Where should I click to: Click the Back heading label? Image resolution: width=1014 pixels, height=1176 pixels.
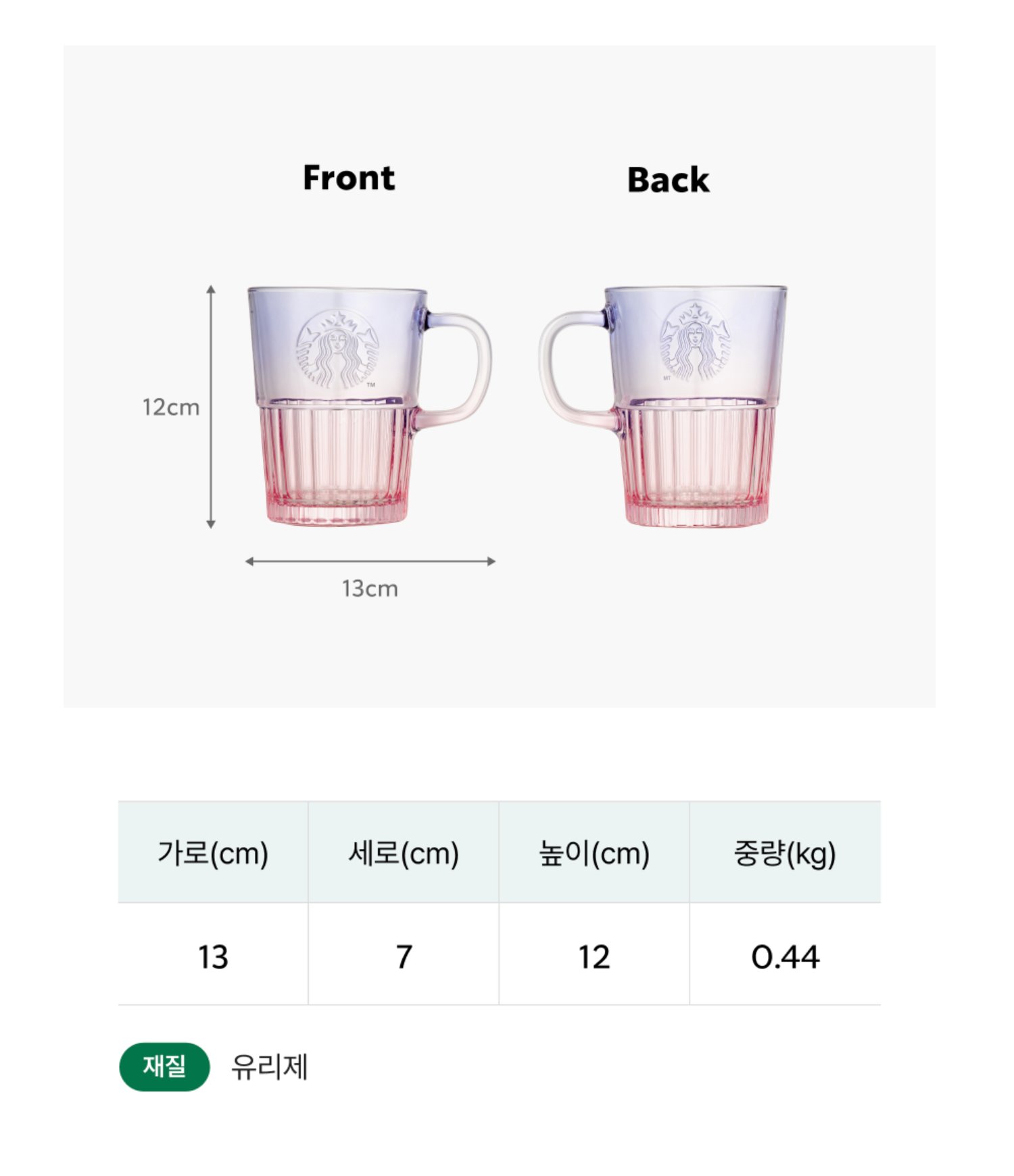click(669, 180)
